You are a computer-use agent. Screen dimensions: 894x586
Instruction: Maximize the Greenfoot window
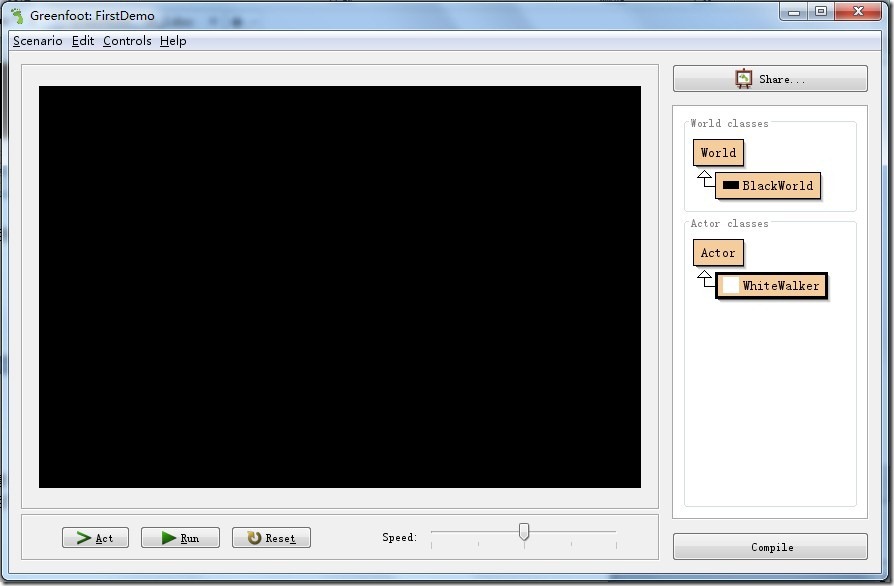coord(820,11)
